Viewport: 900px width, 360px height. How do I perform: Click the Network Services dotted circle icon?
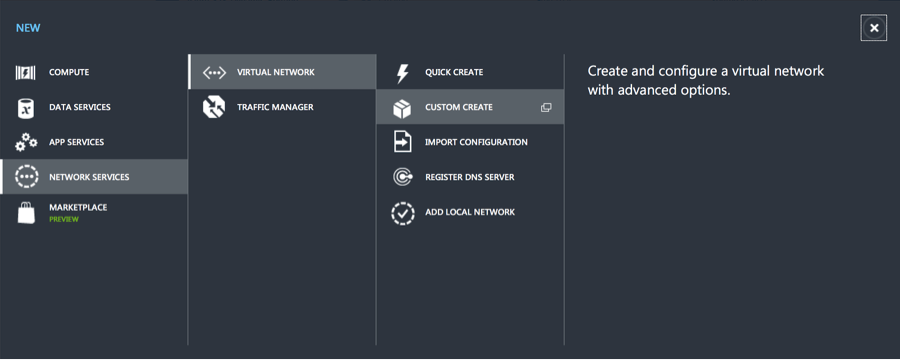pos(26,177)
